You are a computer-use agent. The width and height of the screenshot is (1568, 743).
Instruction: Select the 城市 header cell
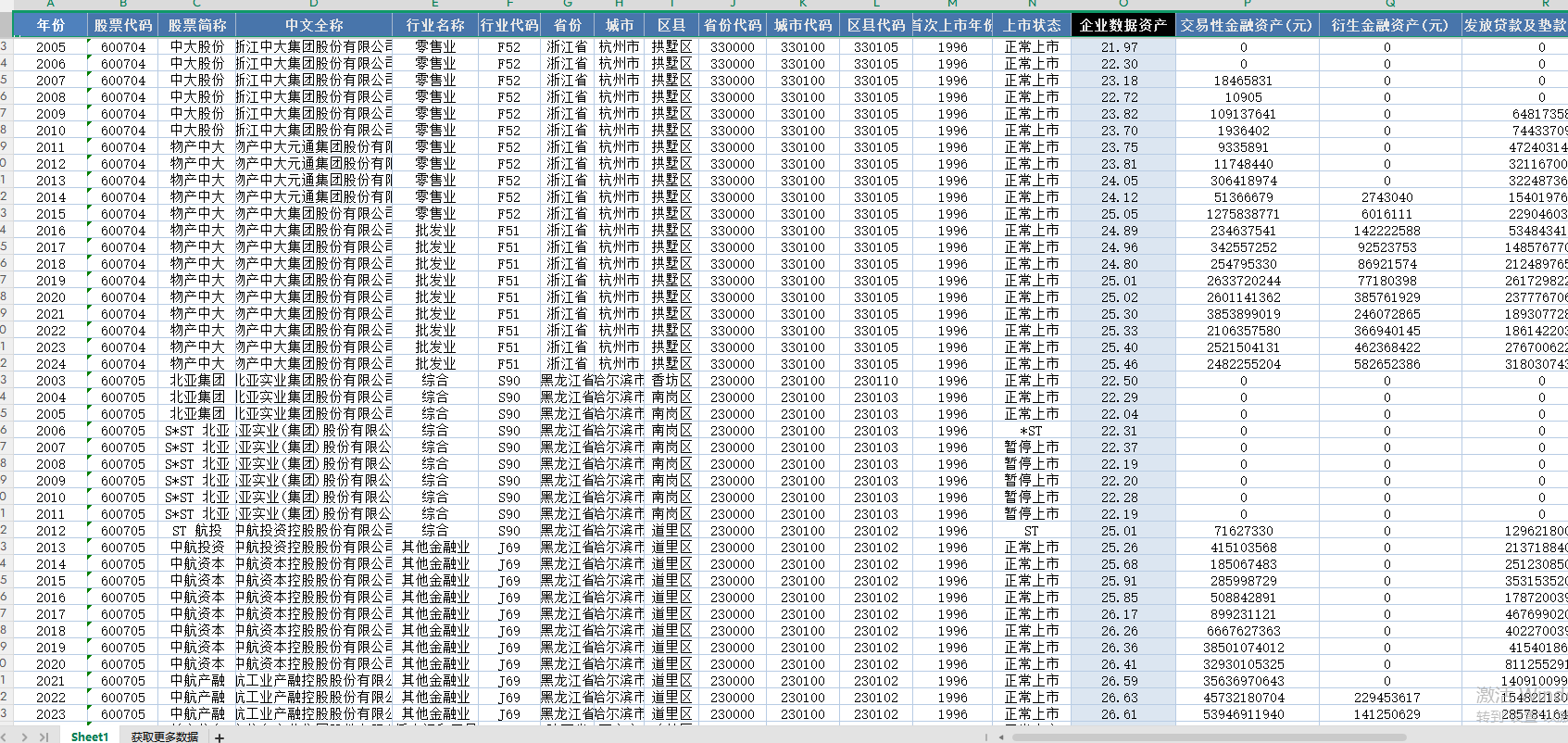point(620,25)
